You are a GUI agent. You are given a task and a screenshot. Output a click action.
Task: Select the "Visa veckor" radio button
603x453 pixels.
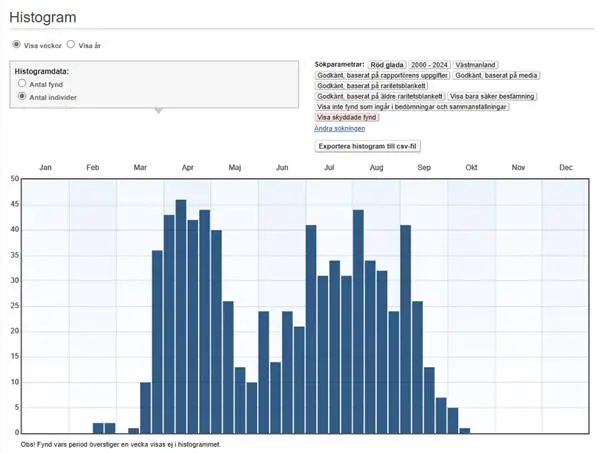[16, 45]
